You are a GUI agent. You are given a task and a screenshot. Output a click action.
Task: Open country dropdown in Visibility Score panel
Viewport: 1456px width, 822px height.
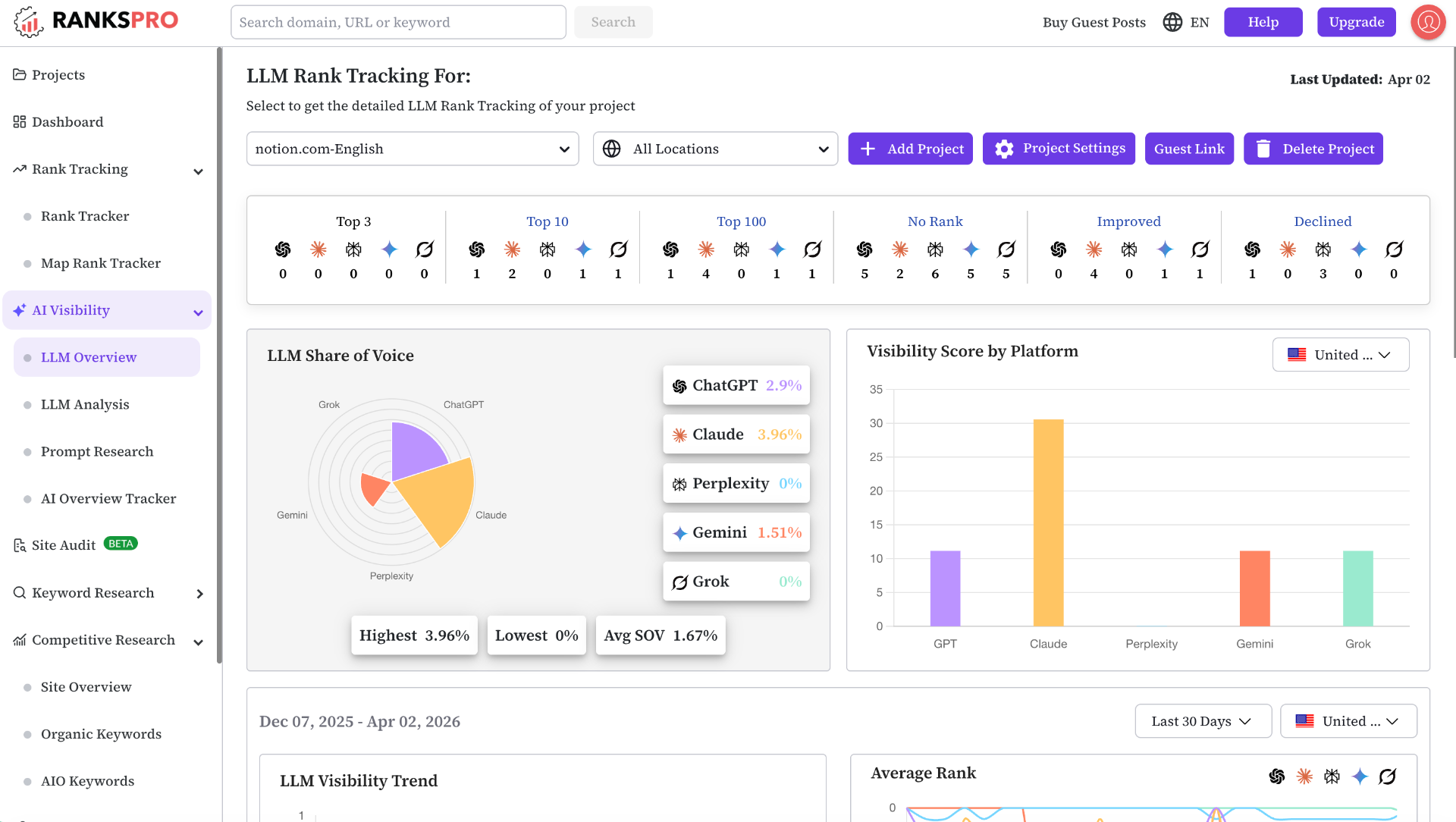[x=1340, y=355]
